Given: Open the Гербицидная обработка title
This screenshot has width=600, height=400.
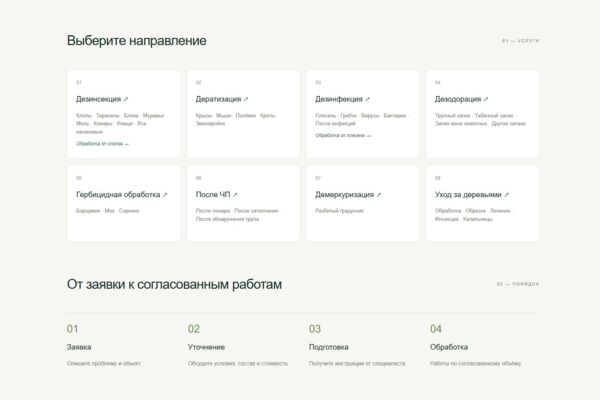Looking at the screenshot, I should click(118, 194).
